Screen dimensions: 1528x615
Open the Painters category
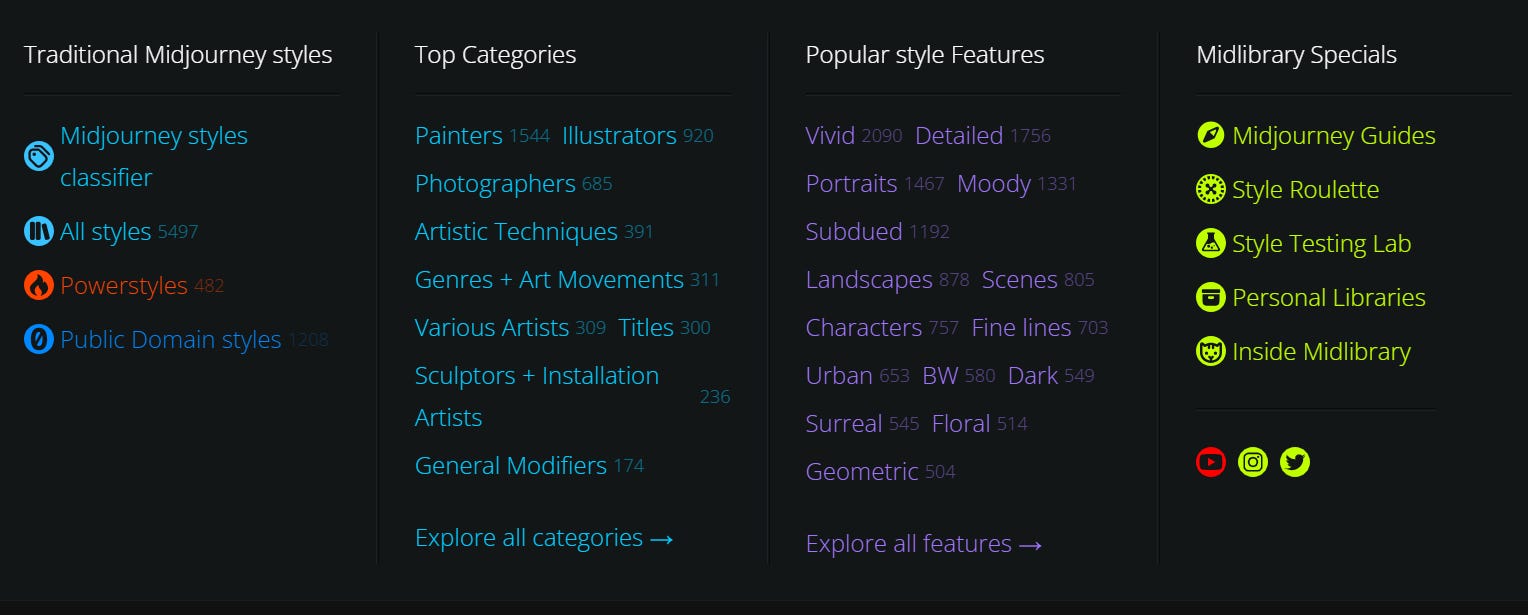tap(459, 135)
